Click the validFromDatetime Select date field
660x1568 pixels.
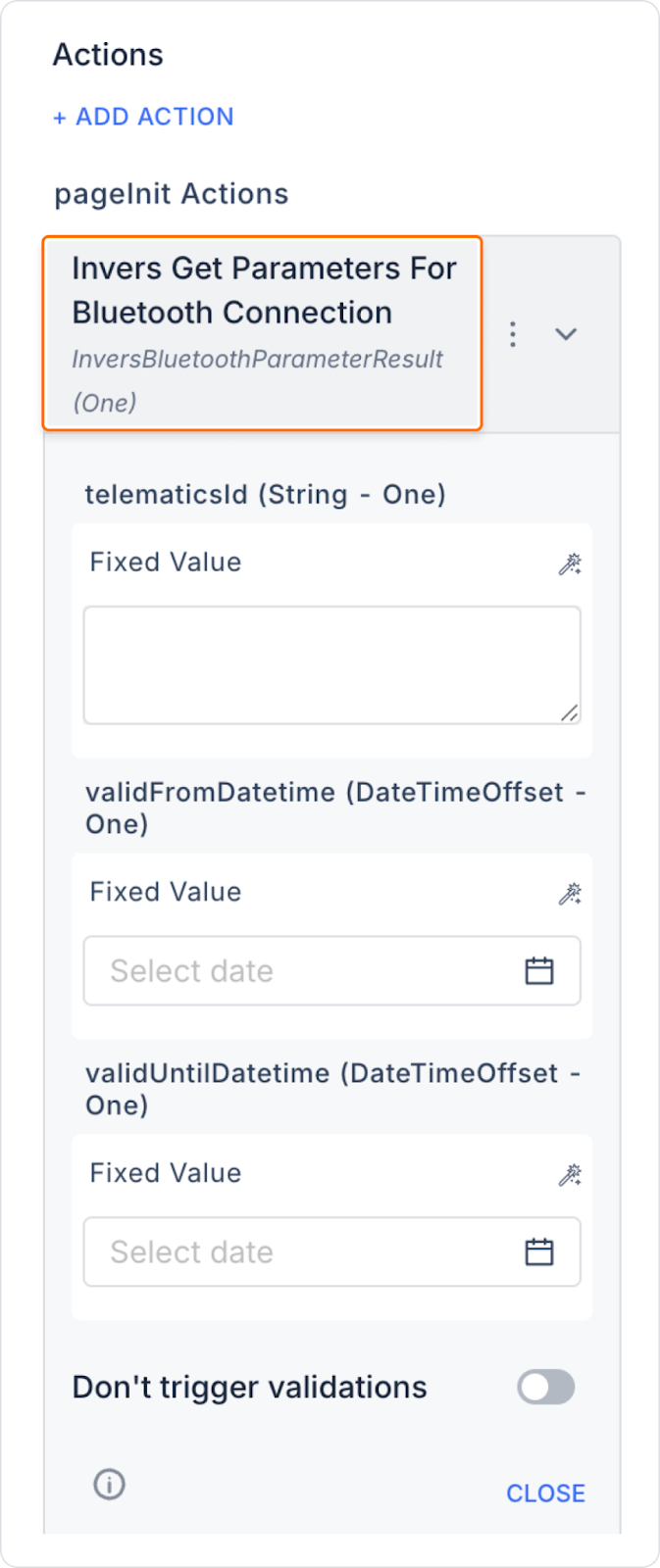(x=332, y=971)
